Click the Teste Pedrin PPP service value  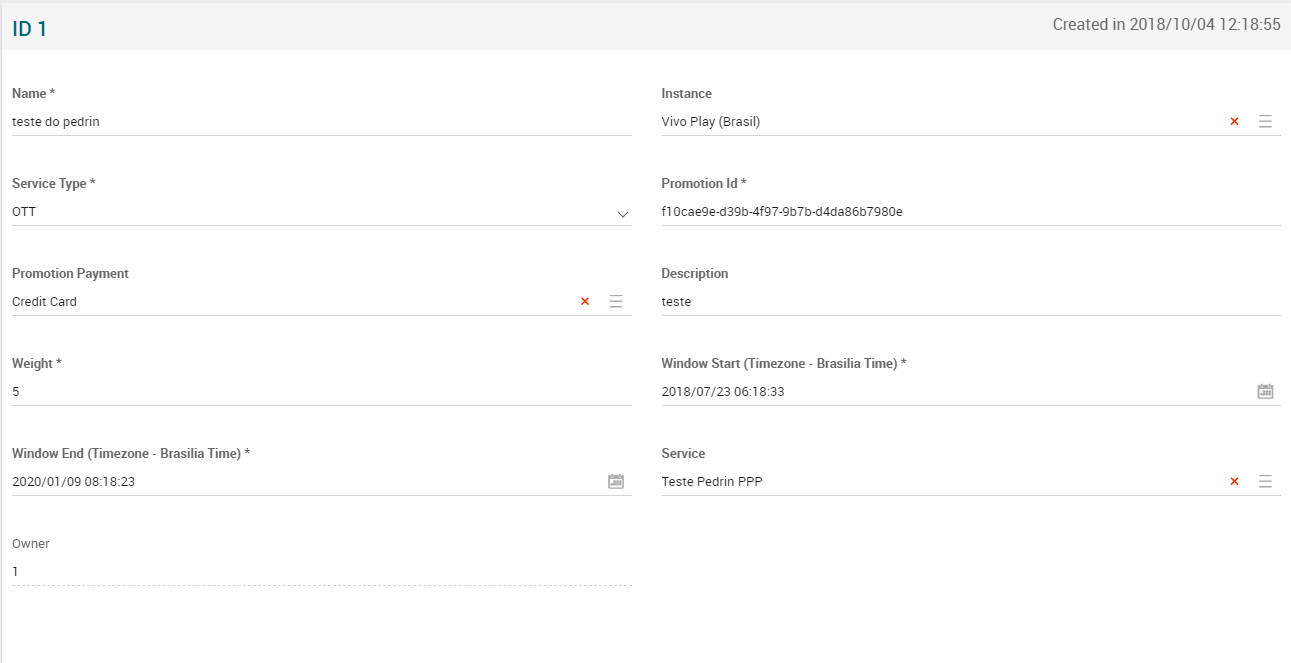[x=712, y=482]
